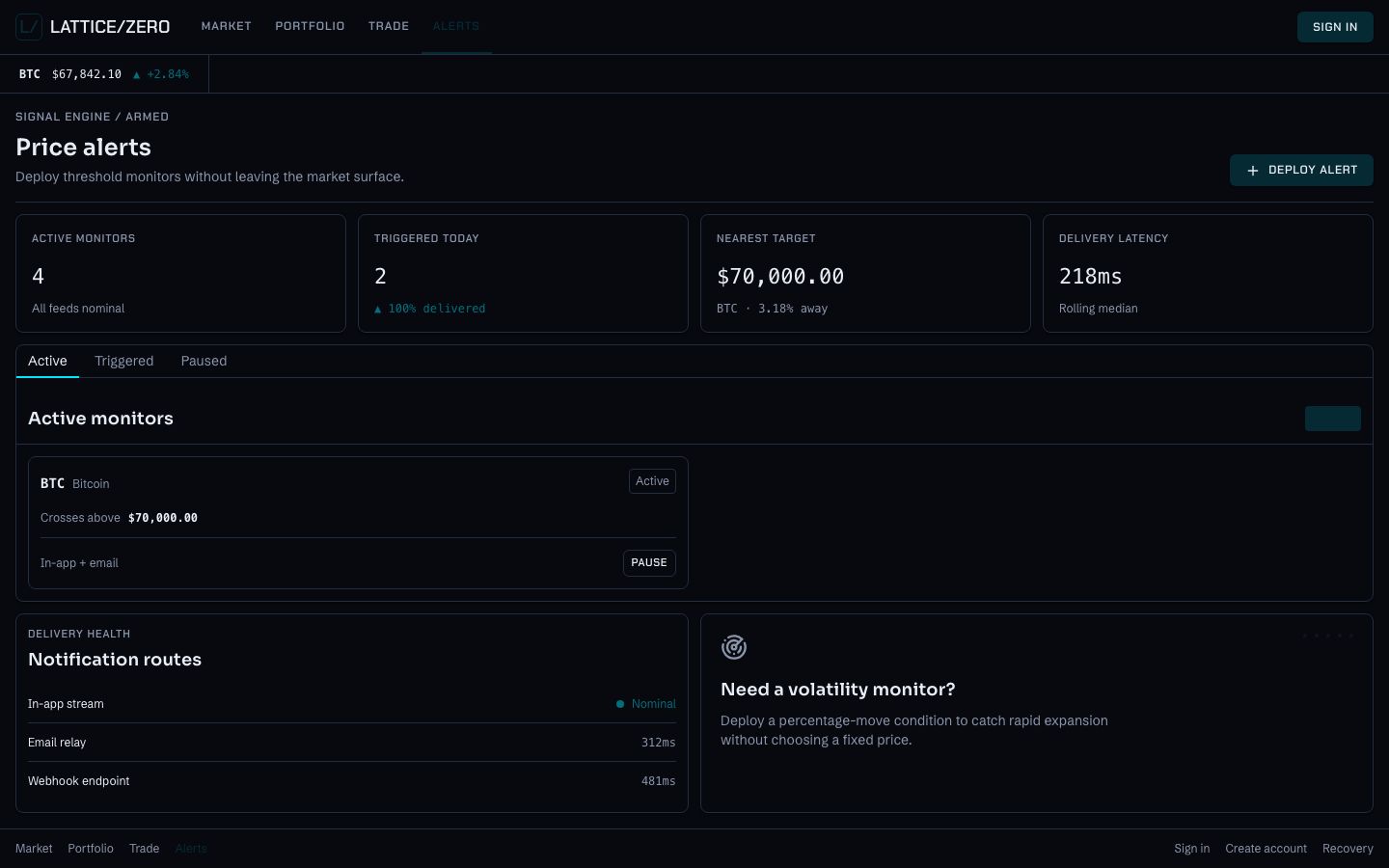Open the Portfolio nav item
Viewport: 1389px width, 868px height.
coord(310,26)
